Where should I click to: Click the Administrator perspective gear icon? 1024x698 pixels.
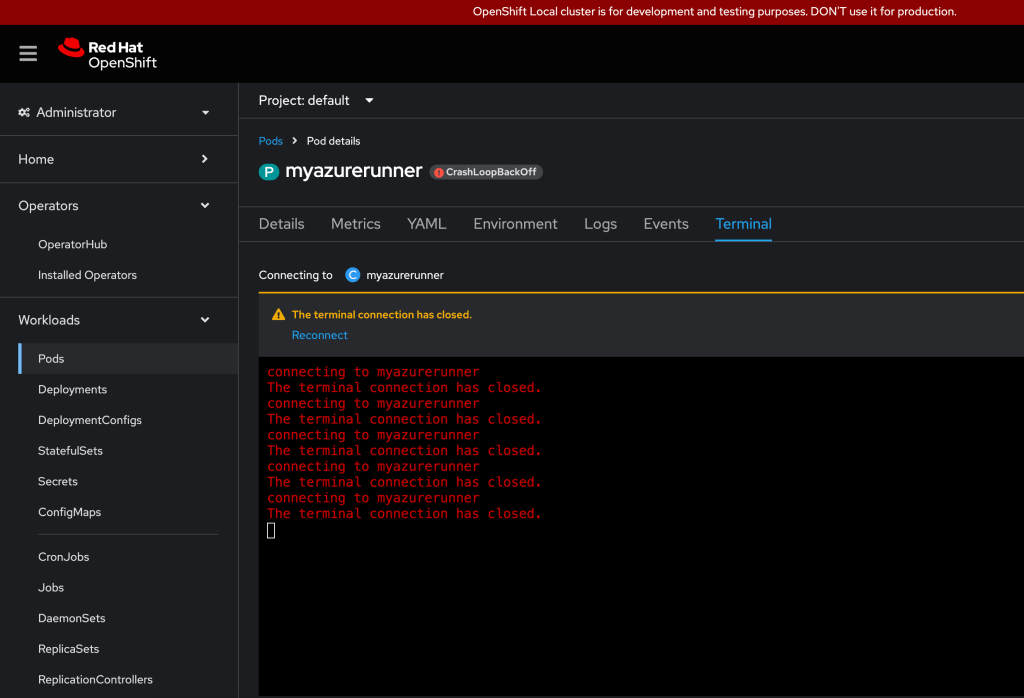click(24, 112)
